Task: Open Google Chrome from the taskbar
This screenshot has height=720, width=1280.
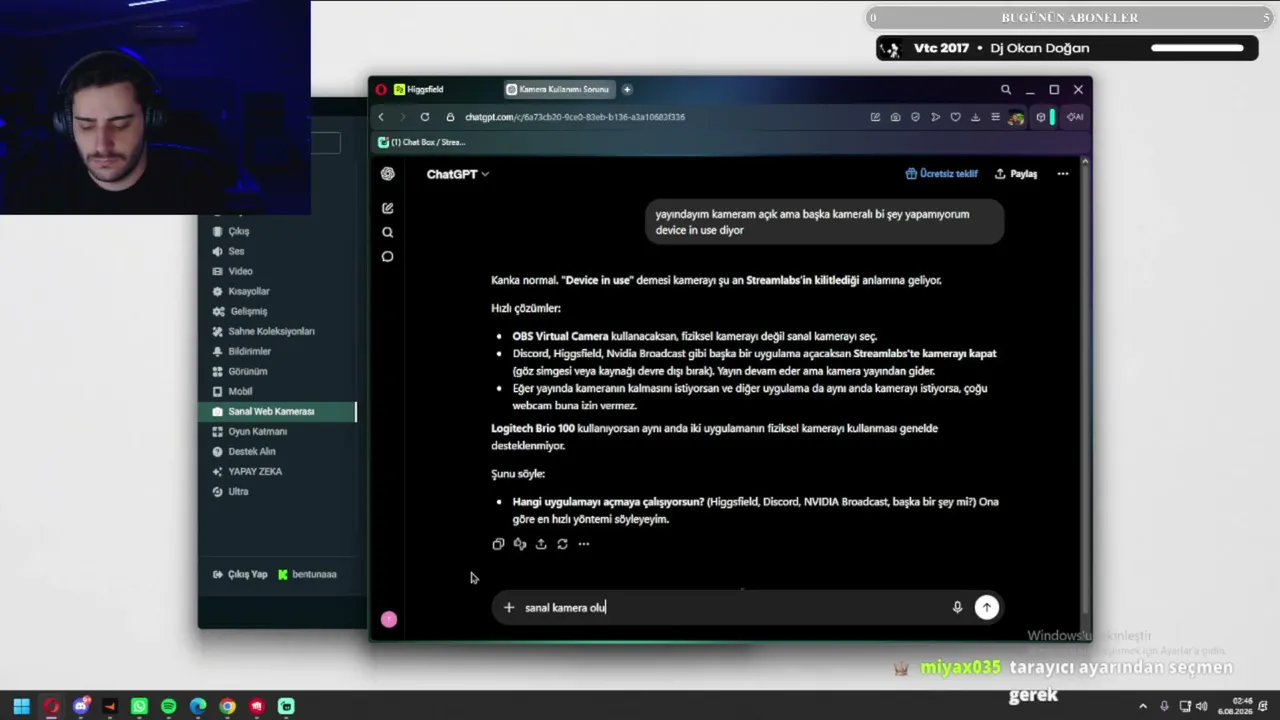Action: click(227, 706)
